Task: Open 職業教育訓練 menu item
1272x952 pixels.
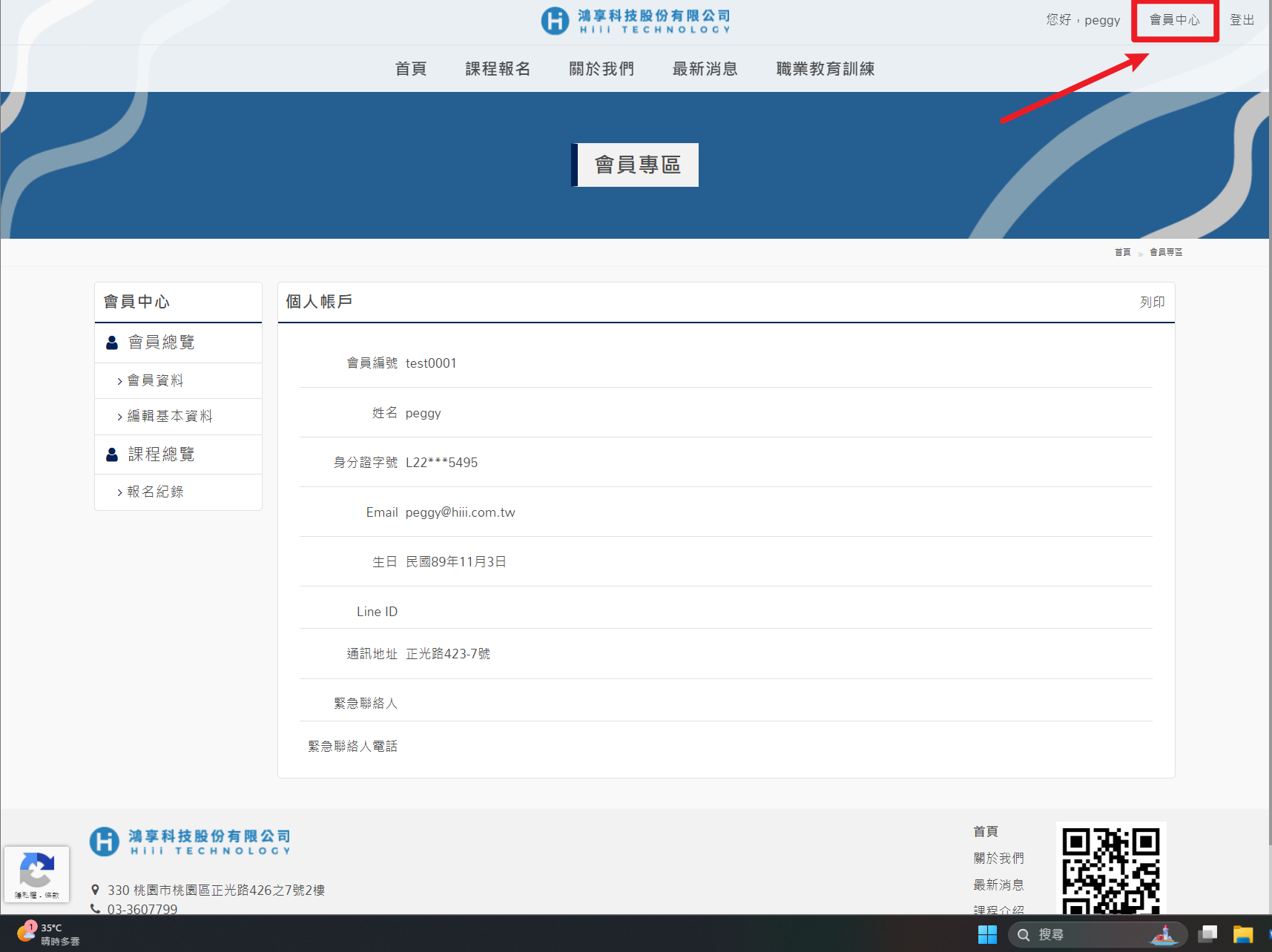Action: (x=825, y=69)
